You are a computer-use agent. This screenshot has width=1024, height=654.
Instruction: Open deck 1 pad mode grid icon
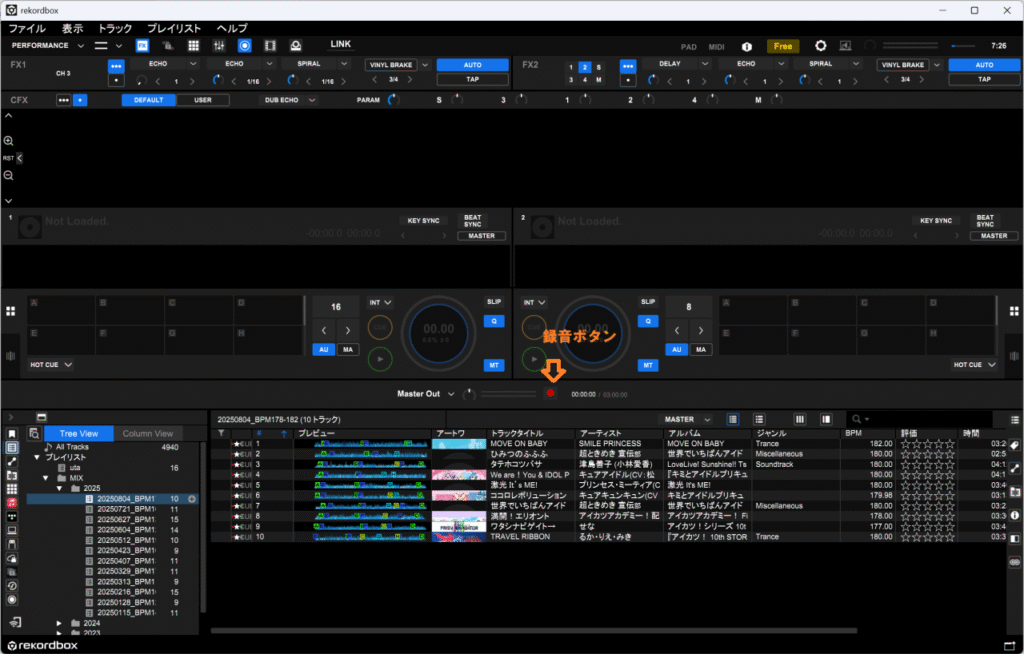click(10, 311)
